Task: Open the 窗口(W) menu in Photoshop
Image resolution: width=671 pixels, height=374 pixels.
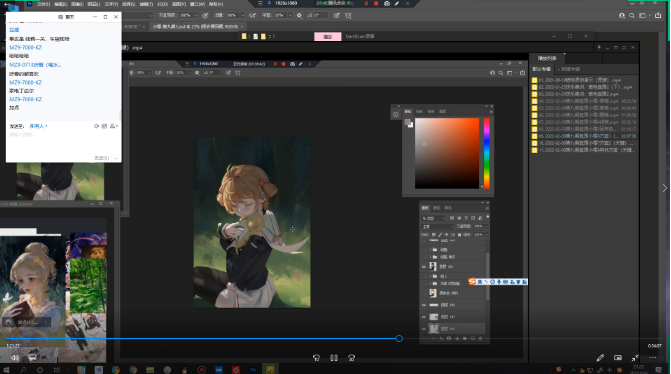Action: (x=197, y=4)
